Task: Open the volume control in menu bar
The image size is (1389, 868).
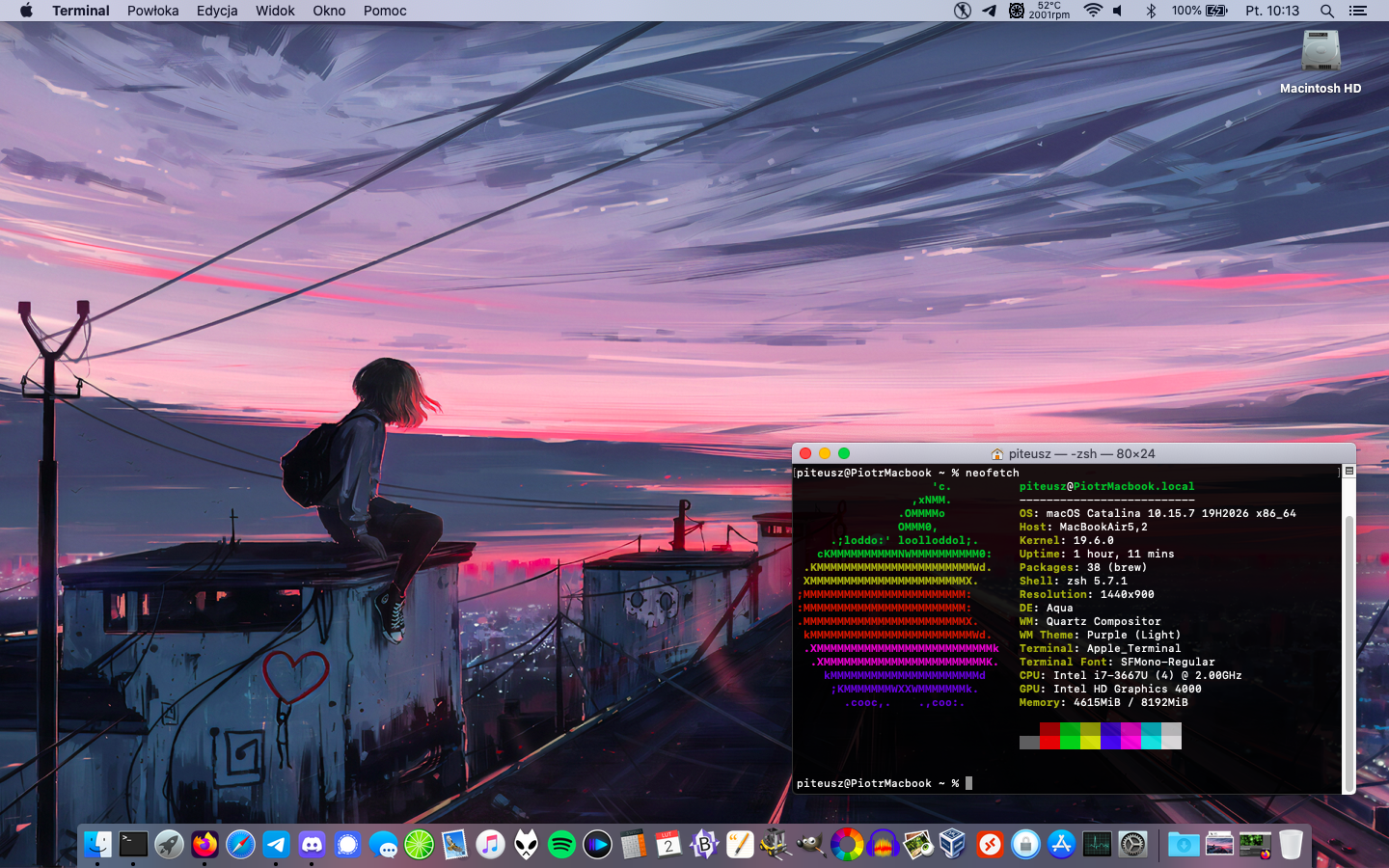Action: click(1118, 11)
